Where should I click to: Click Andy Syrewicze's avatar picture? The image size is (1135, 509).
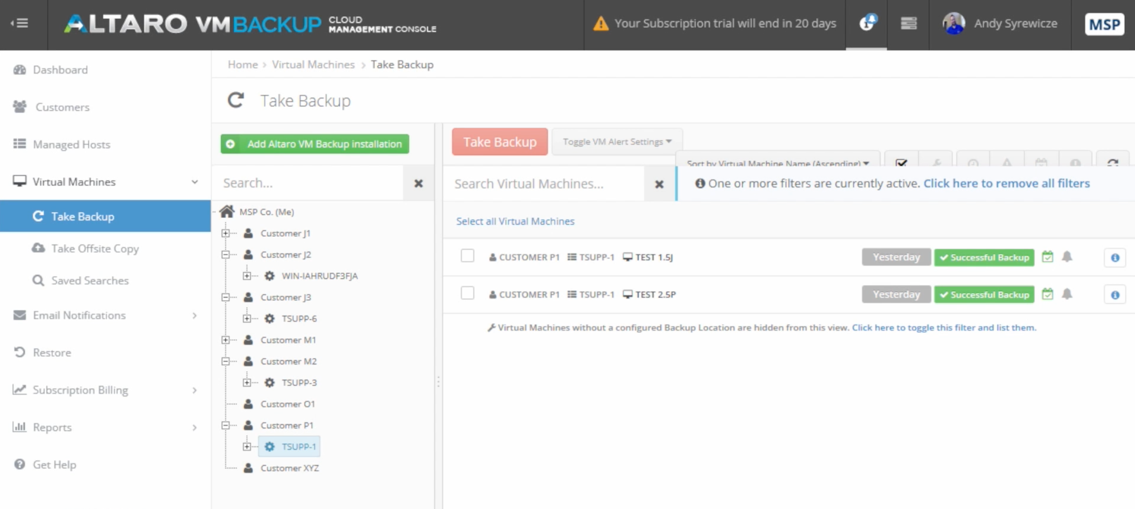click(953, 23)
